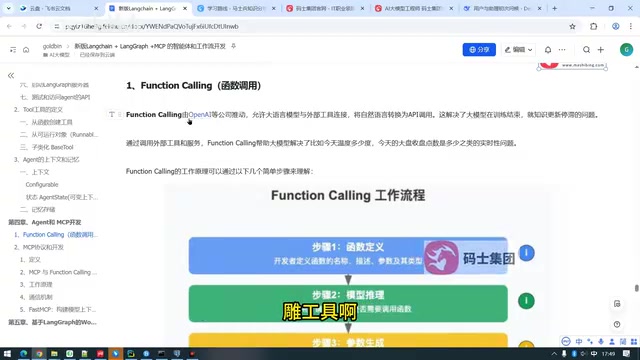
Task: Open the 编辑 edit mode dropdown
Action: [x=518, y=49]
